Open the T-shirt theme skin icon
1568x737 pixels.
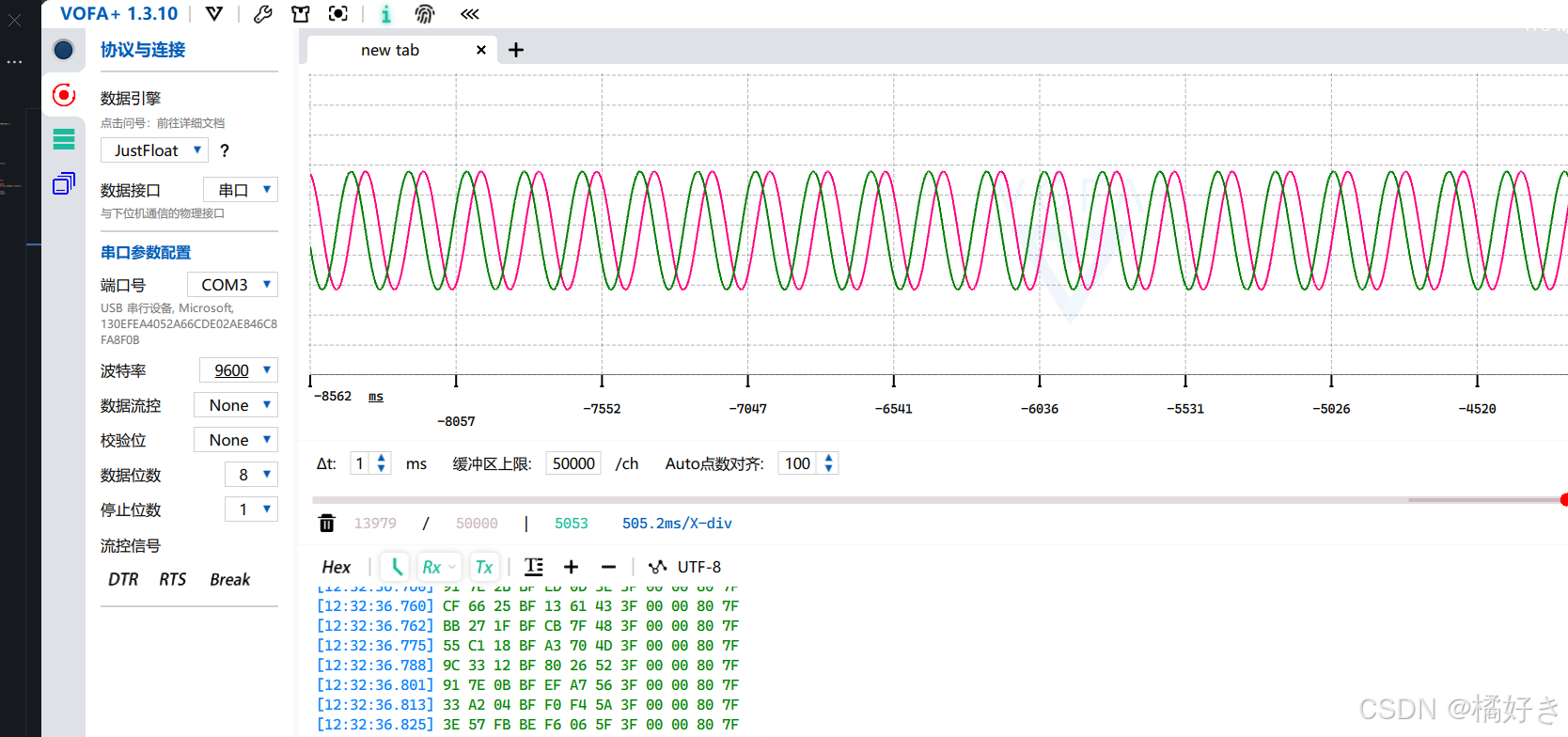tap(300, 13)
